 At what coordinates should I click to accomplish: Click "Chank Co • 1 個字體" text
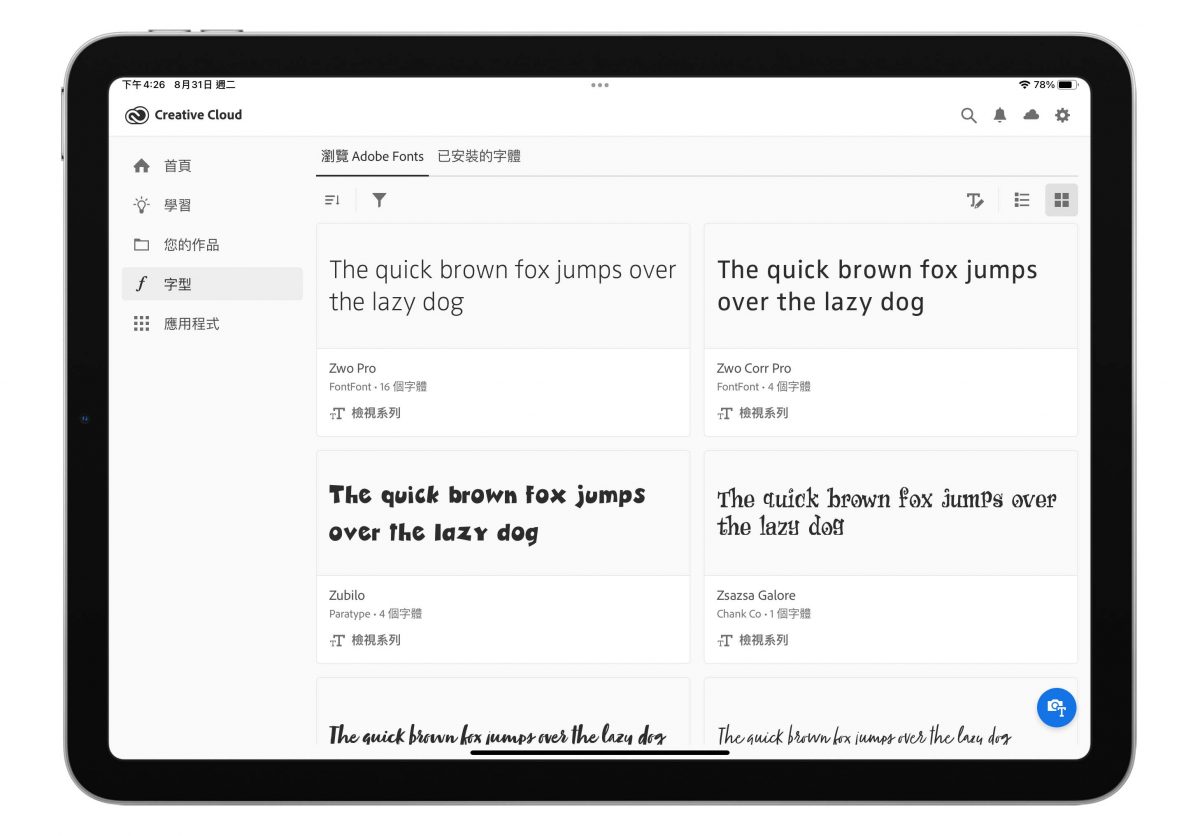coord(764,614)
